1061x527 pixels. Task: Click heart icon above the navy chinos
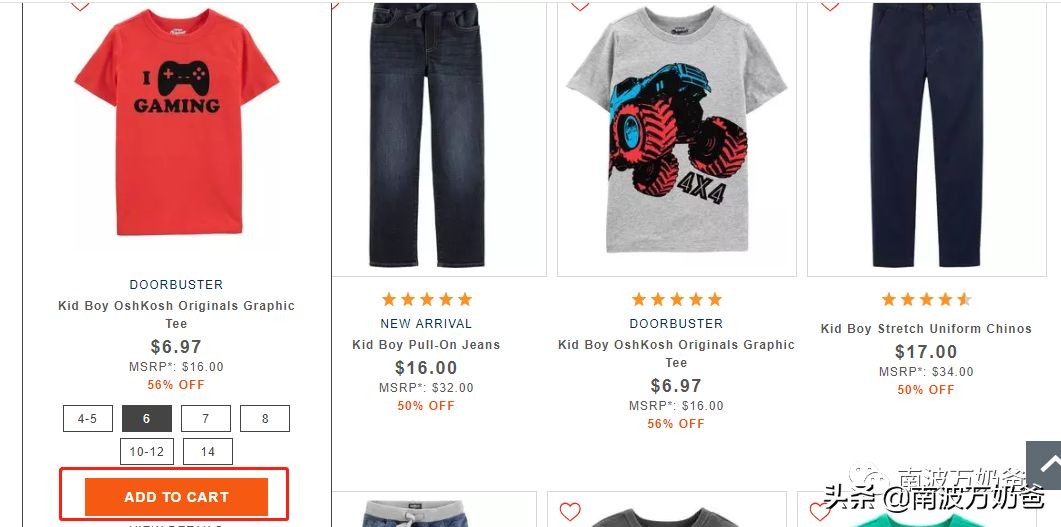[x=830, y=6]
